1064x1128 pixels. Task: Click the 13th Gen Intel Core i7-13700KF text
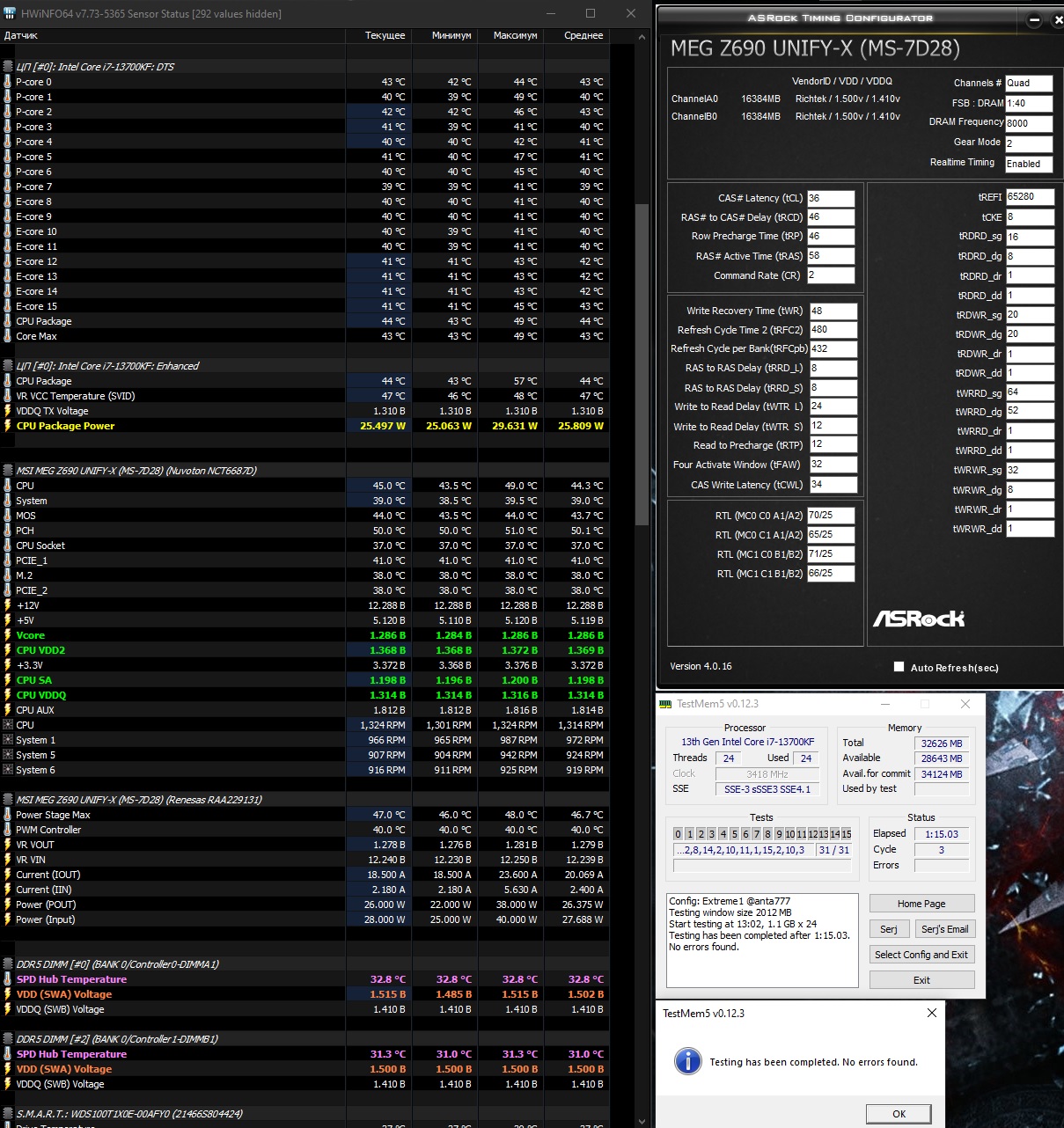click(x=748, y=742)
